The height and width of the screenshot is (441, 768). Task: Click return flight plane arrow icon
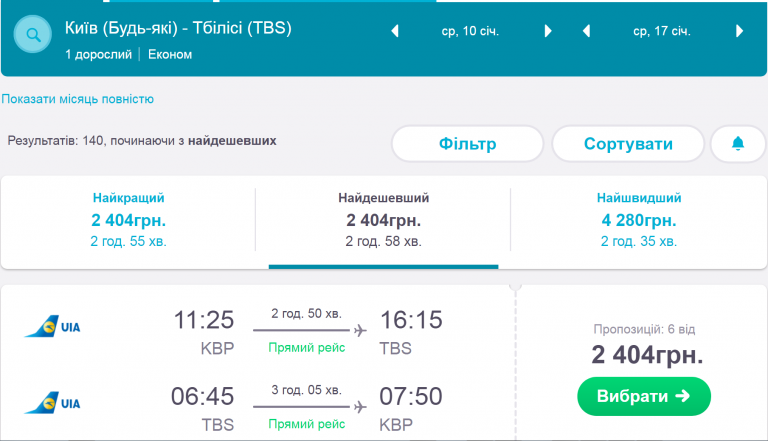click(x=360, y=406)
